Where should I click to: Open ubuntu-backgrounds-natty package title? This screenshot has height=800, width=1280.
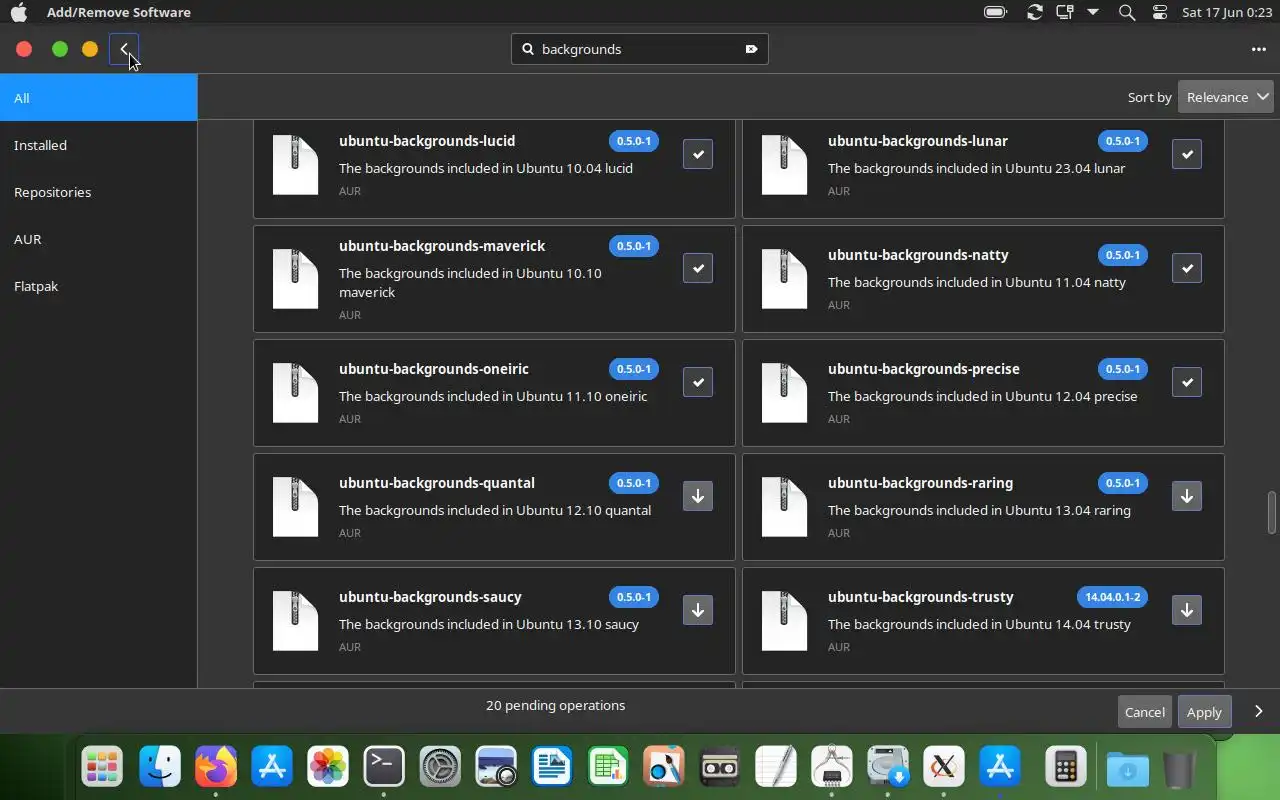point(918,255)
